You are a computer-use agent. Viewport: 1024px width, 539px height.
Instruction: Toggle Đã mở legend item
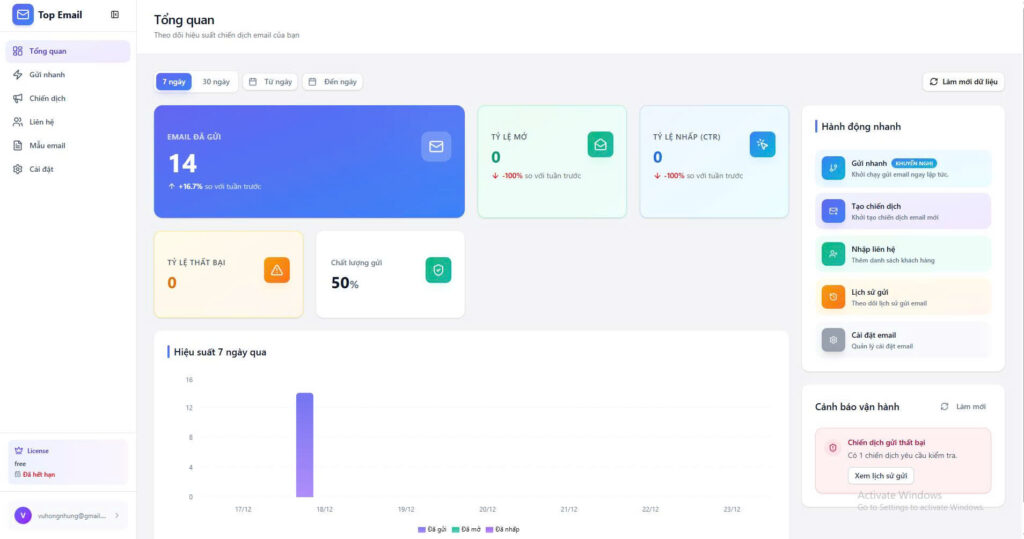(x=466, y=529)
